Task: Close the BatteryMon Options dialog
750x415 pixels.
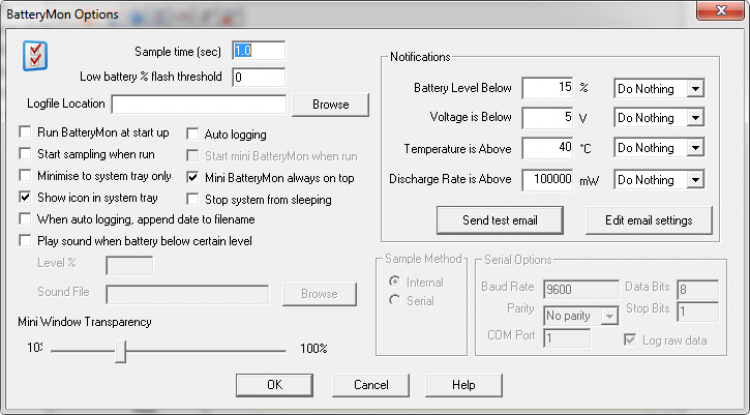Action: (x=720, y=11)
